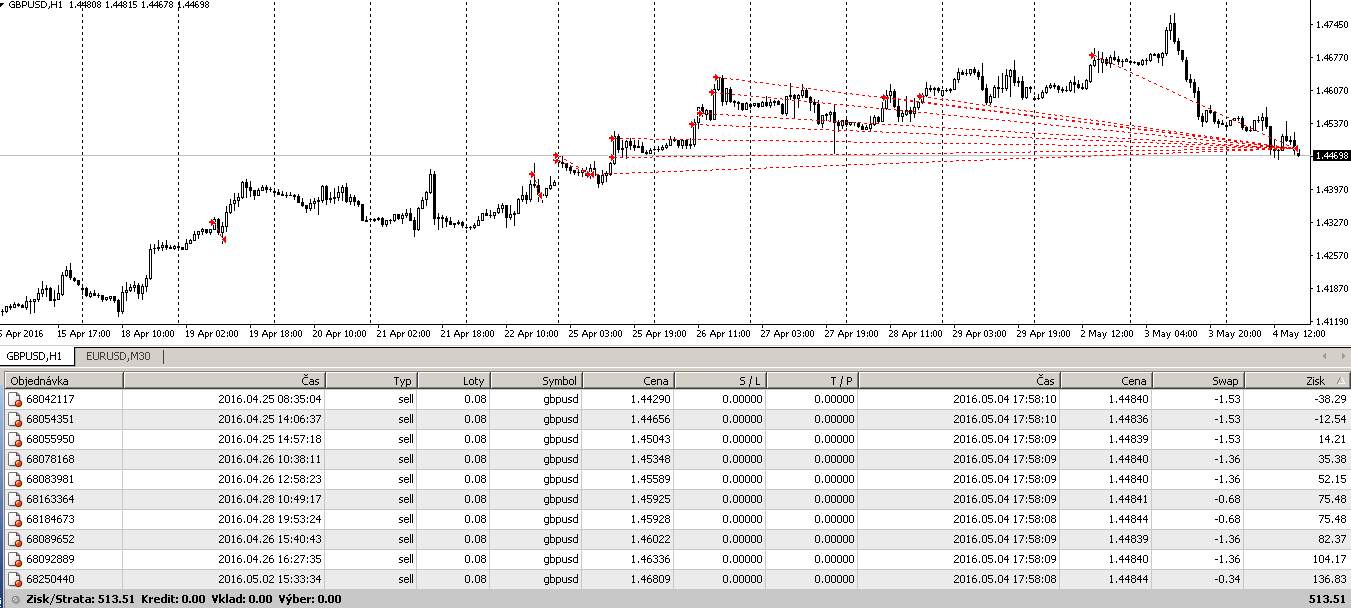Screen dimensions: 1351x608
Task: Select the icon for order 68089652
Action: point(14,539)
